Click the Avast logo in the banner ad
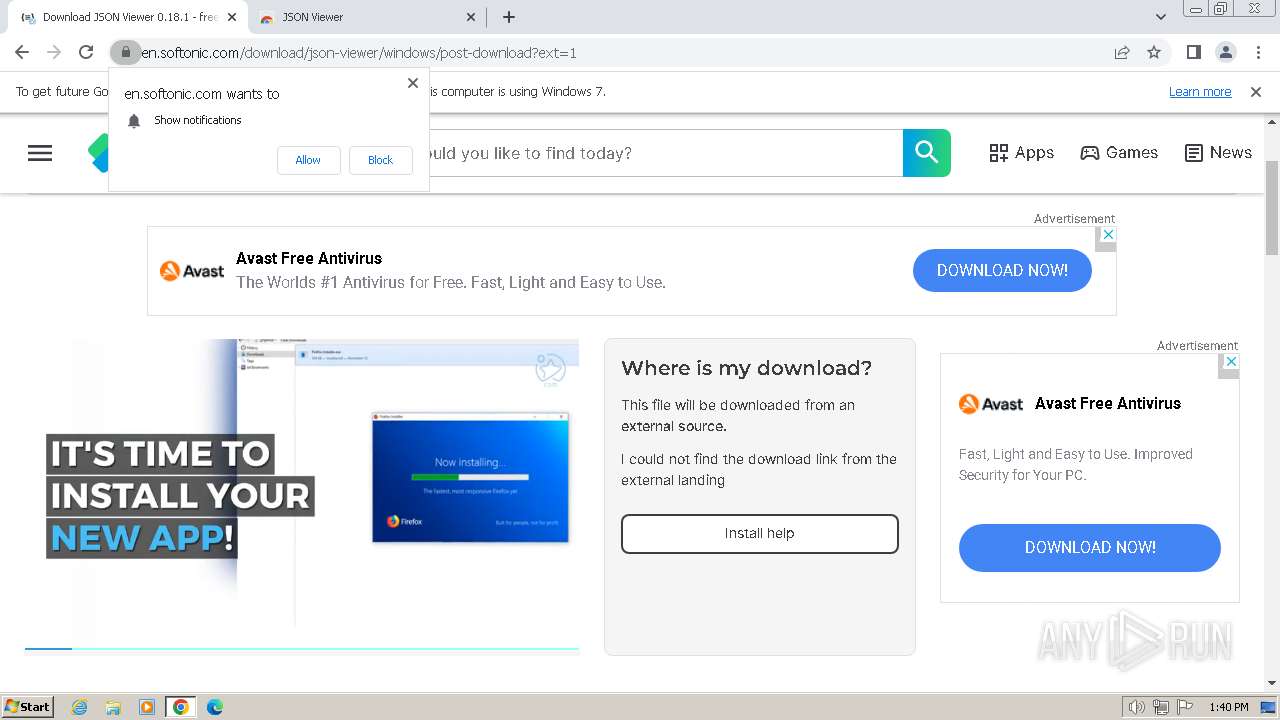This screenshot has height=720, width=1280. (x=192, y=270)
